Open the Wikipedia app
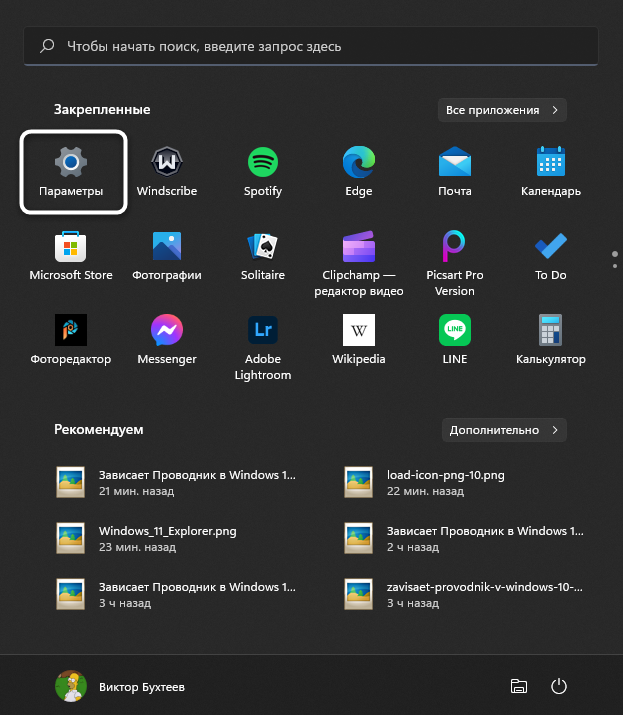 359,339
